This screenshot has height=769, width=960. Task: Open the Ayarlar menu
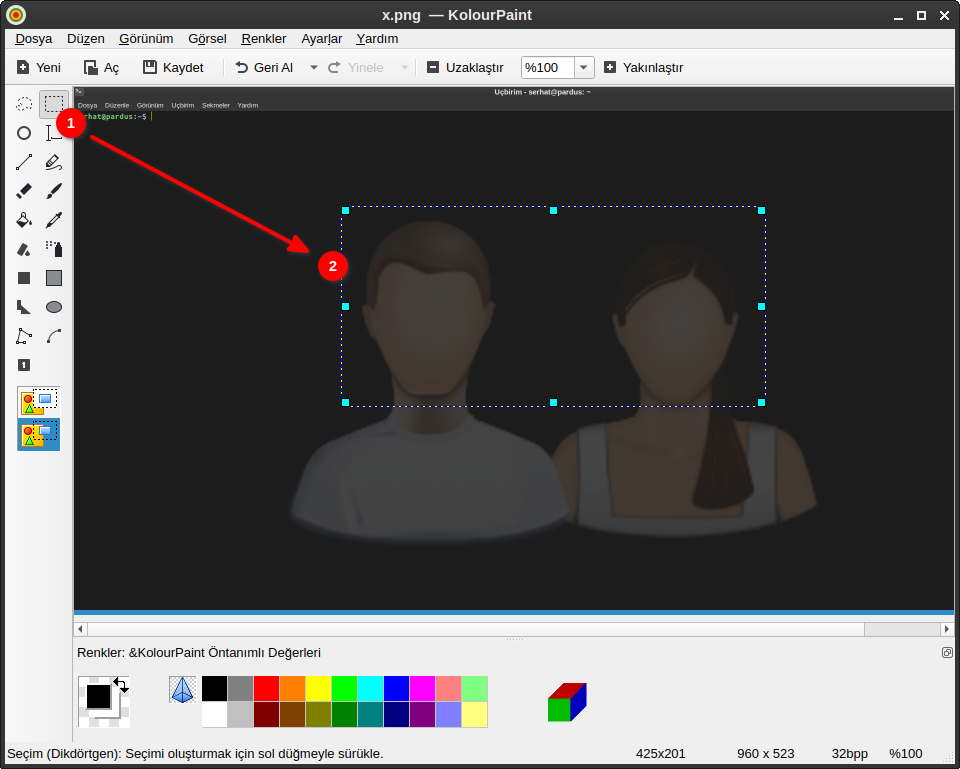coord(321,38)
